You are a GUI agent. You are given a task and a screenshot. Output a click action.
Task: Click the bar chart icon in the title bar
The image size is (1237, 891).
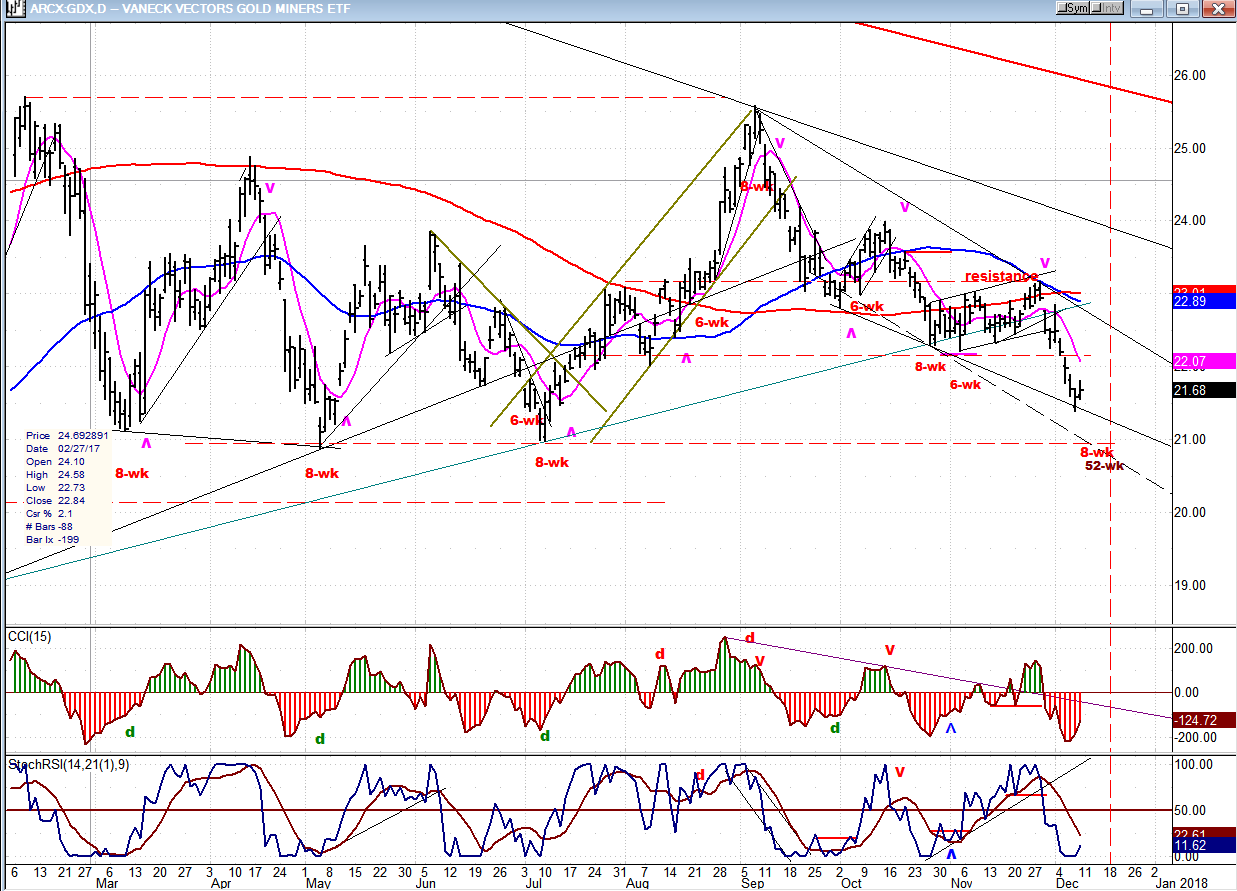coord(16,9)
